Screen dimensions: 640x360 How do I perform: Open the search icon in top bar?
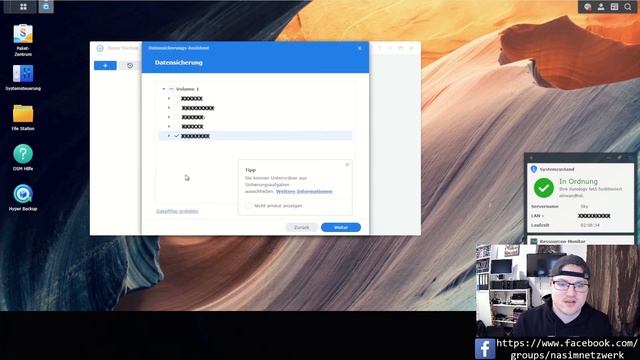click(x=628, y=7)
